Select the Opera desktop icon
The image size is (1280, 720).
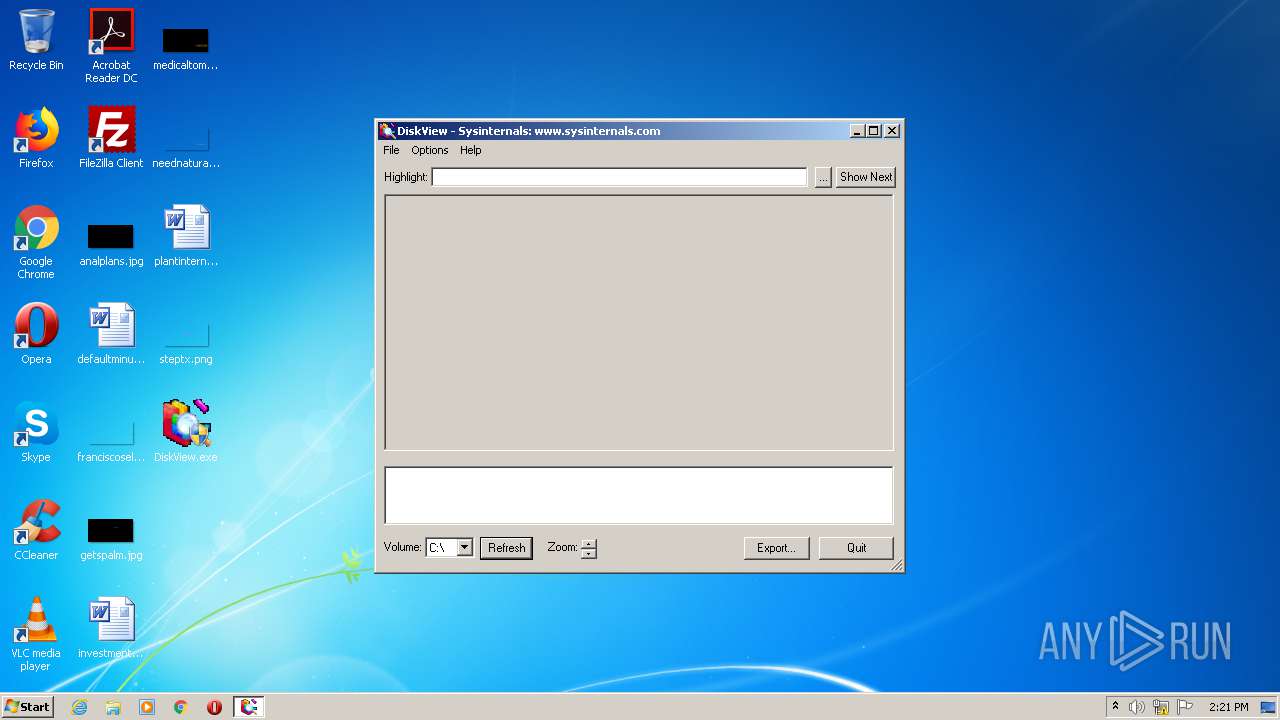36,334
